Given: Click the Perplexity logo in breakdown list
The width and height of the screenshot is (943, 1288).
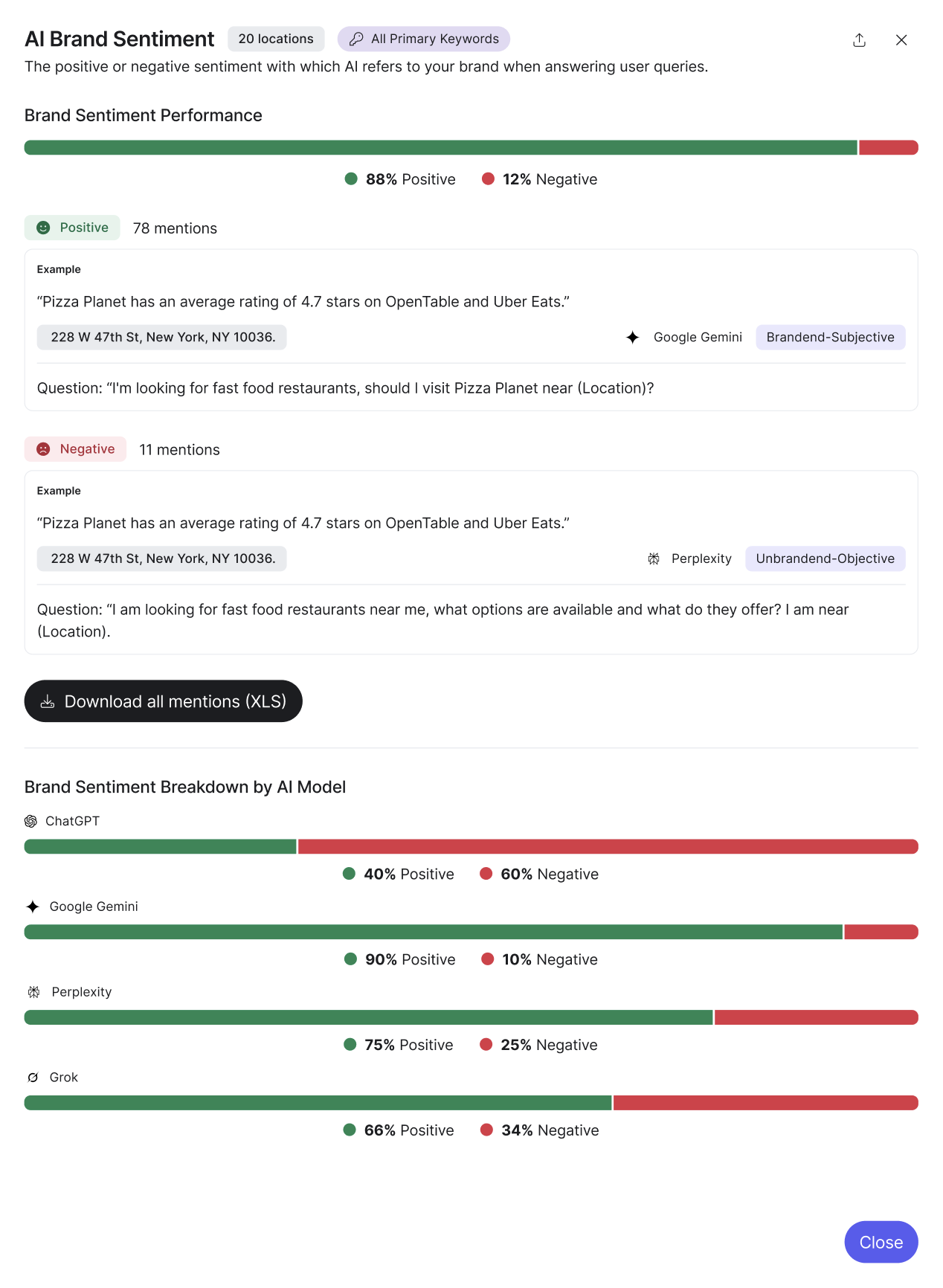Looking at the screenshot, I should (33, 992).
